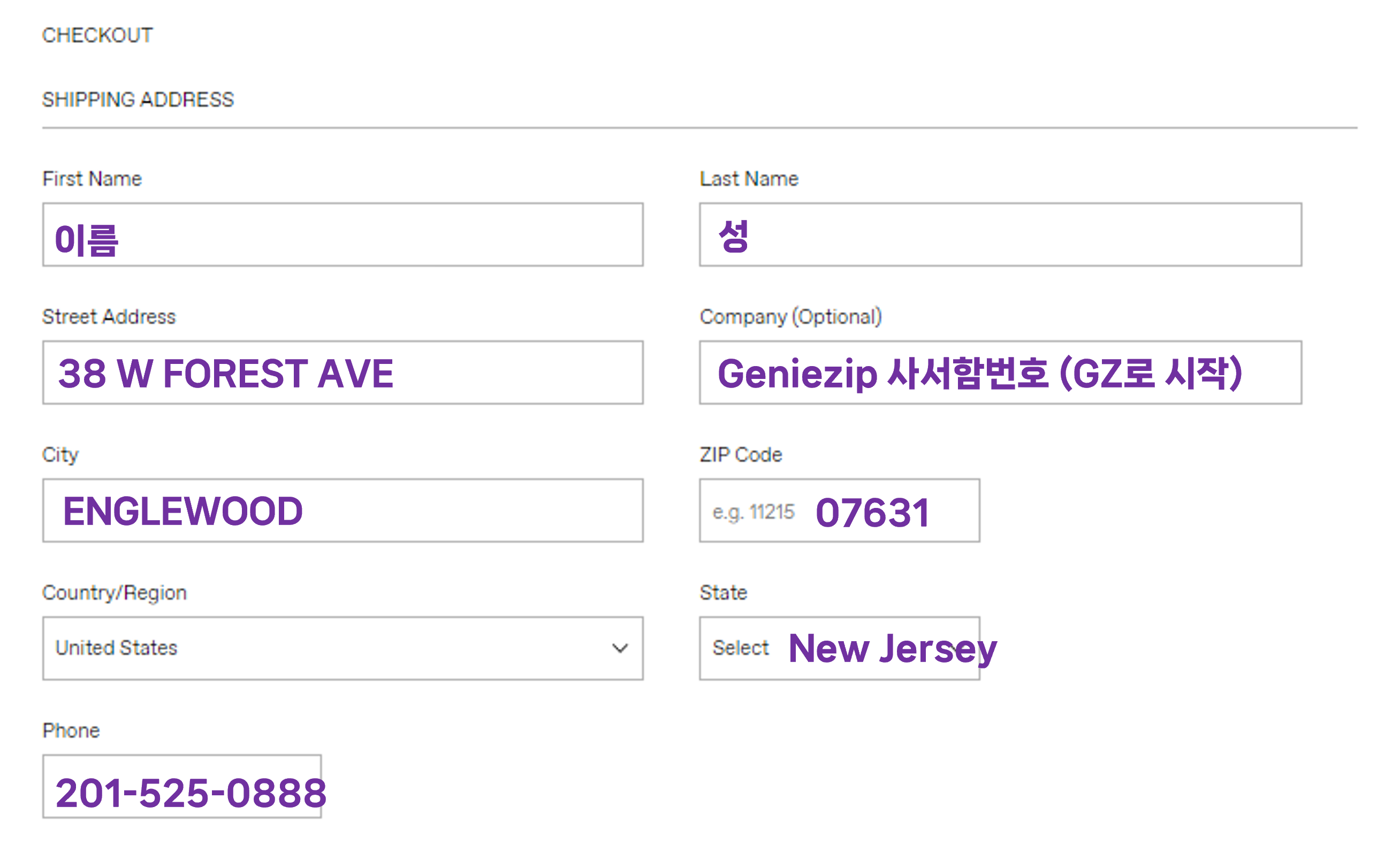Click the "City" field label
This screenshot has height=859, width=1400.
60,455
